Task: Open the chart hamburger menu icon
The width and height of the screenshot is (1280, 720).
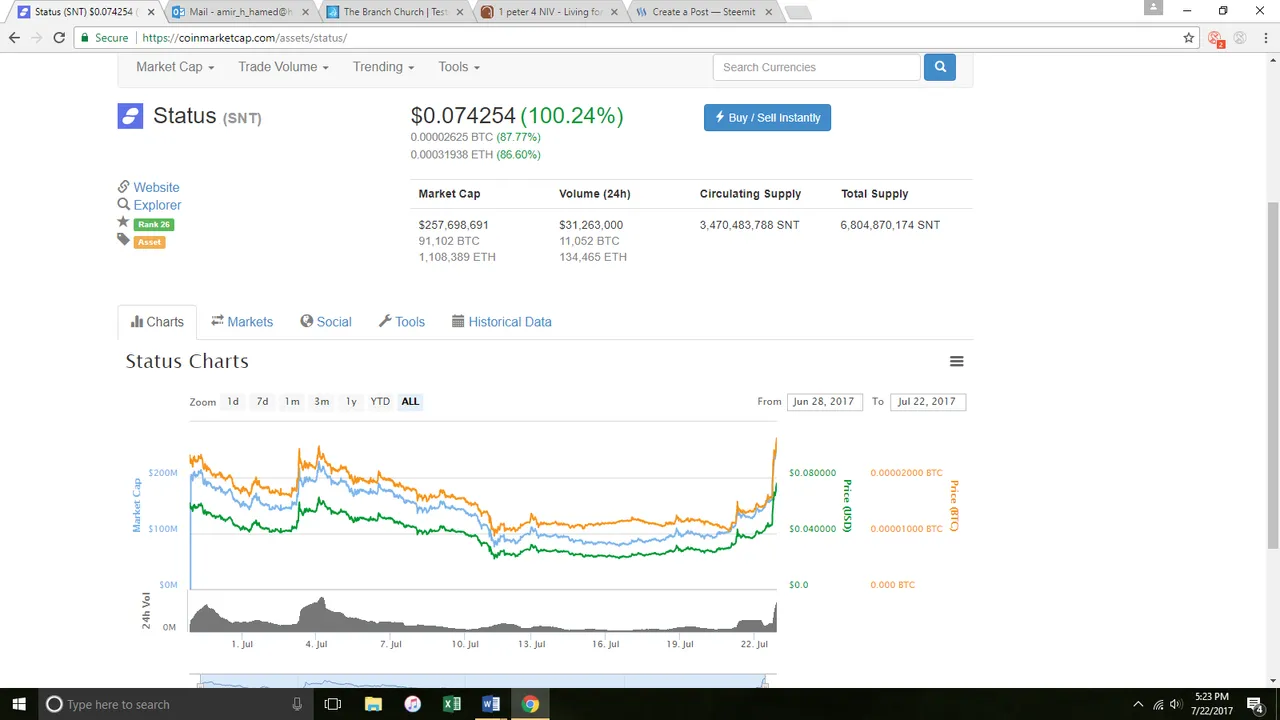Action: [x=956, y=361]
